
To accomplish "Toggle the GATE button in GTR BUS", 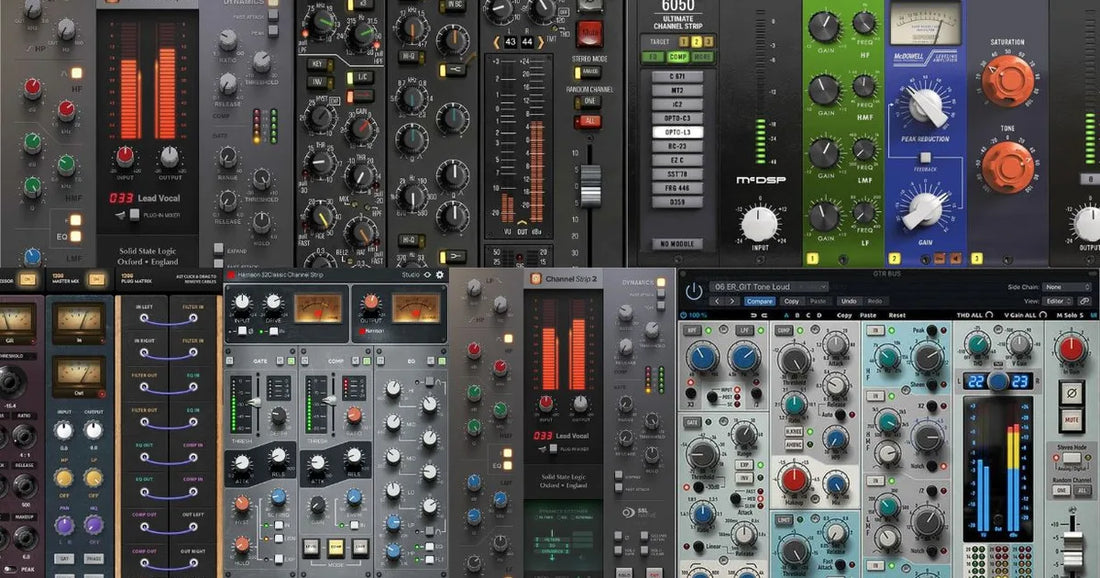I will (x=692, y=422).
